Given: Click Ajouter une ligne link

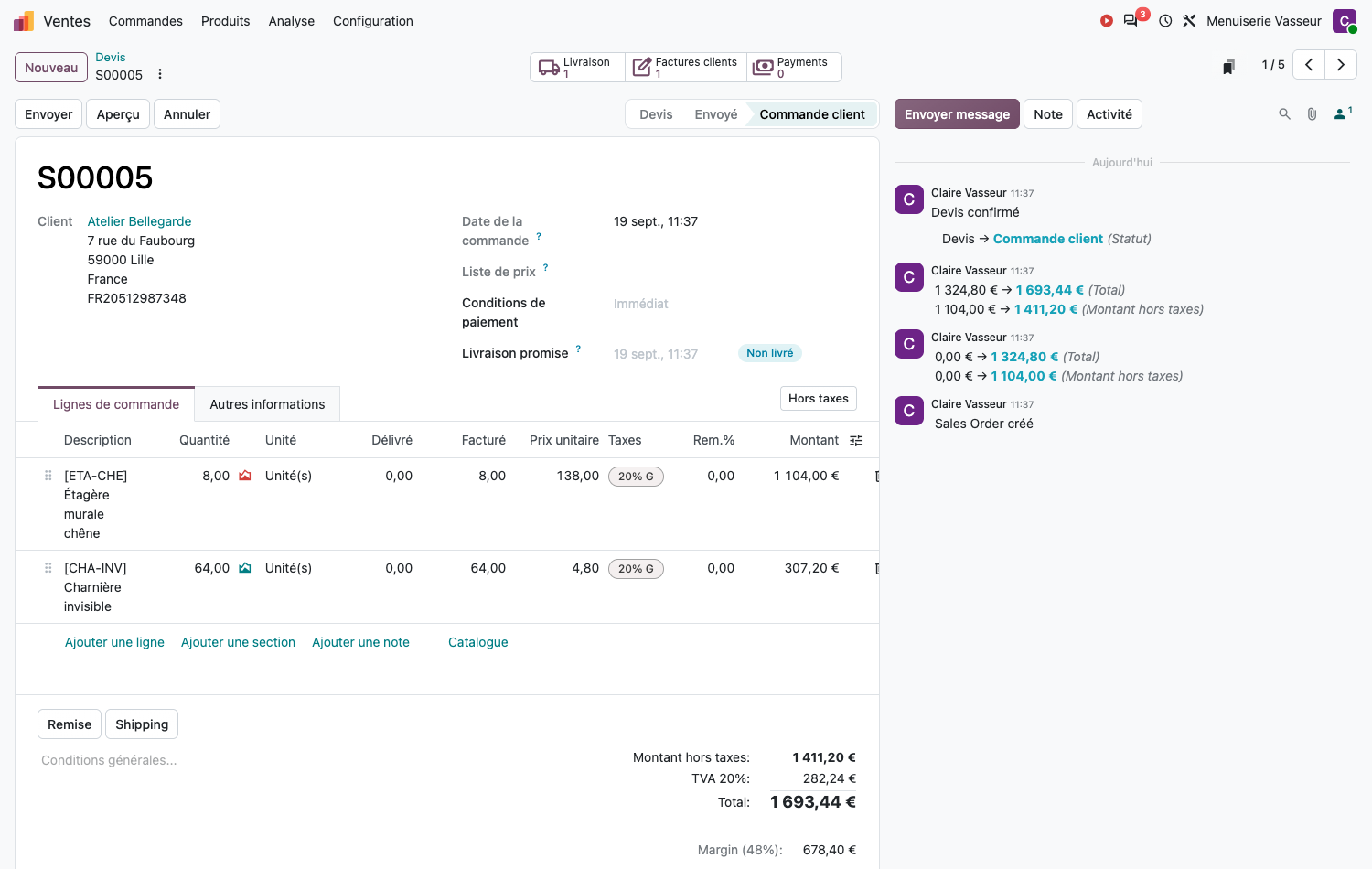Looking at the screenshot, I should (x=114, y=642).
